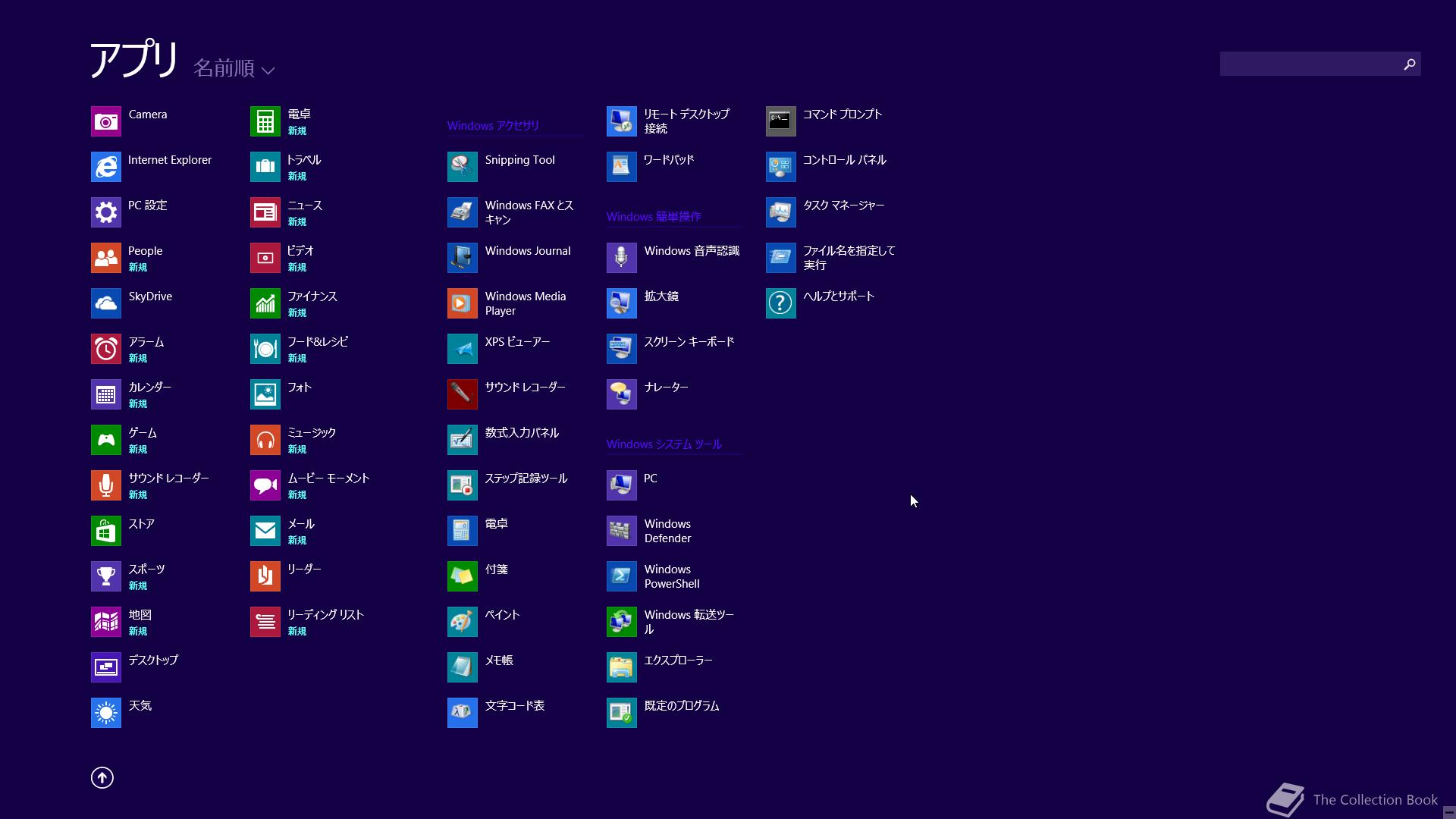Image resolution: width=1456 pixels, height=819 pixels.
Task: Open ビデオ video icon
Action: click(x=265, y=258)
